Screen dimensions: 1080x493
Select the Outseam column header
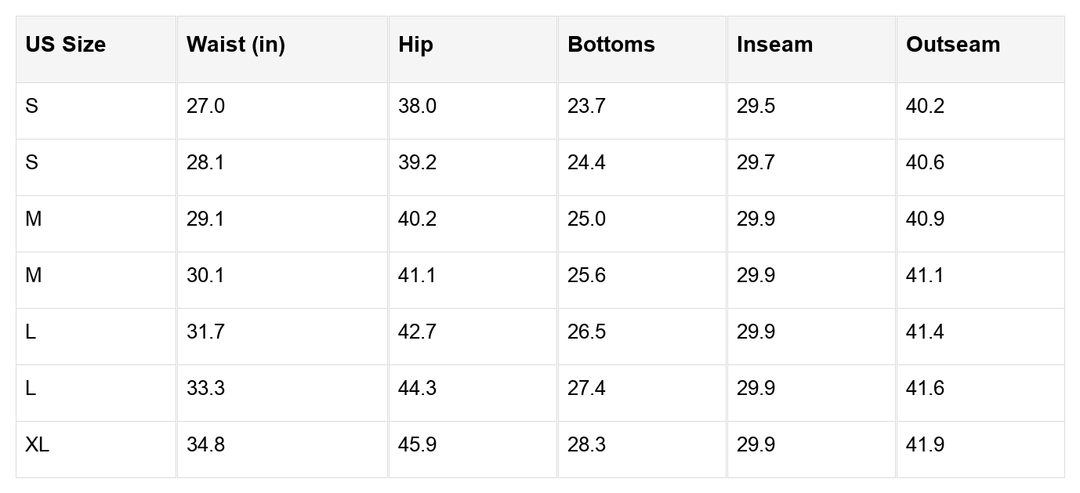point(953,45)
